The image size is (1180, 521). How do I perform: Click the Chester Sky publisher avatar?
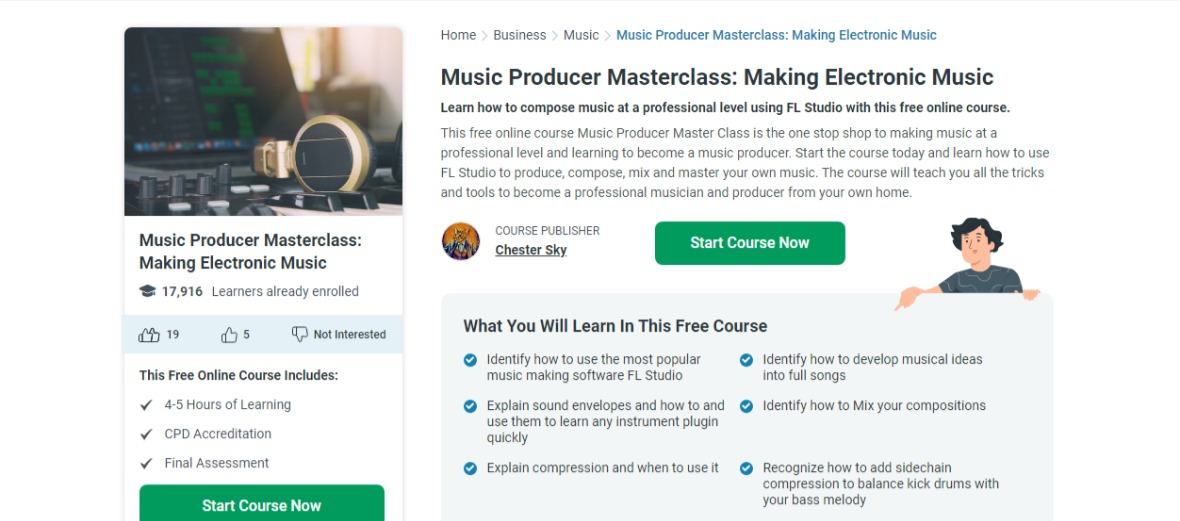coord(461,242)
